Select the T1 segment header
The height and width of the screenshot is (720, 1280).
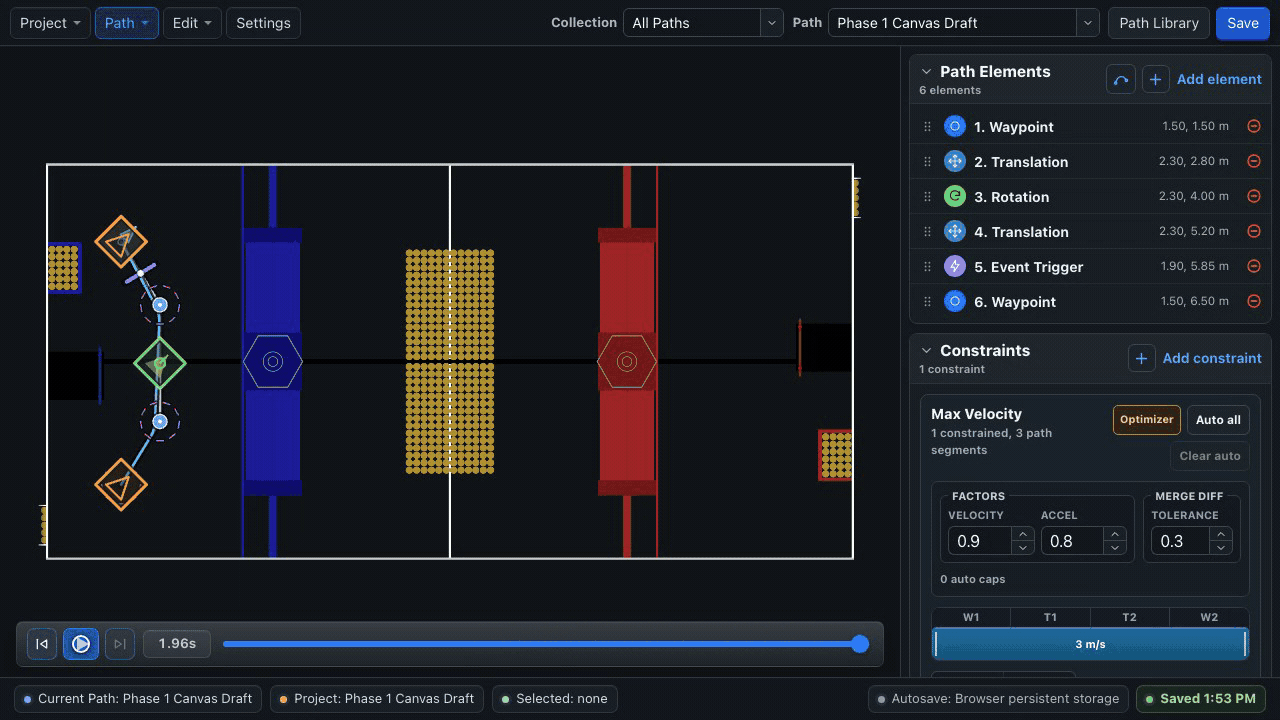[x=1050, y=617]
